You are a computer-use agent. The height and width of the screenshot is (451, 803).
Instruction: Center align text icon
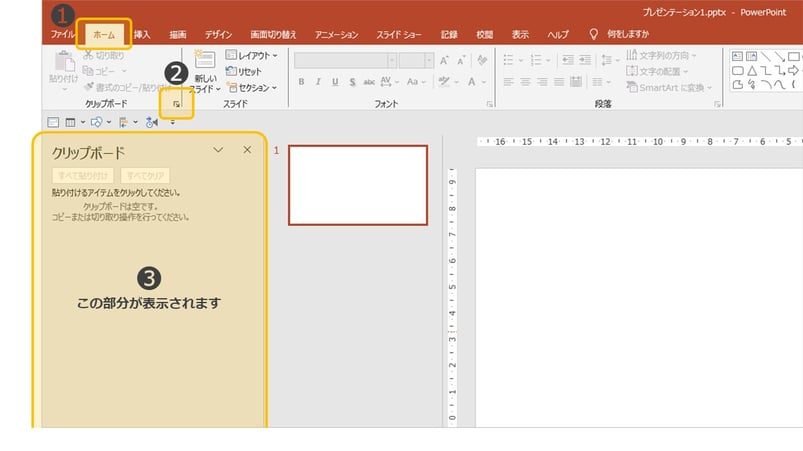525,82
